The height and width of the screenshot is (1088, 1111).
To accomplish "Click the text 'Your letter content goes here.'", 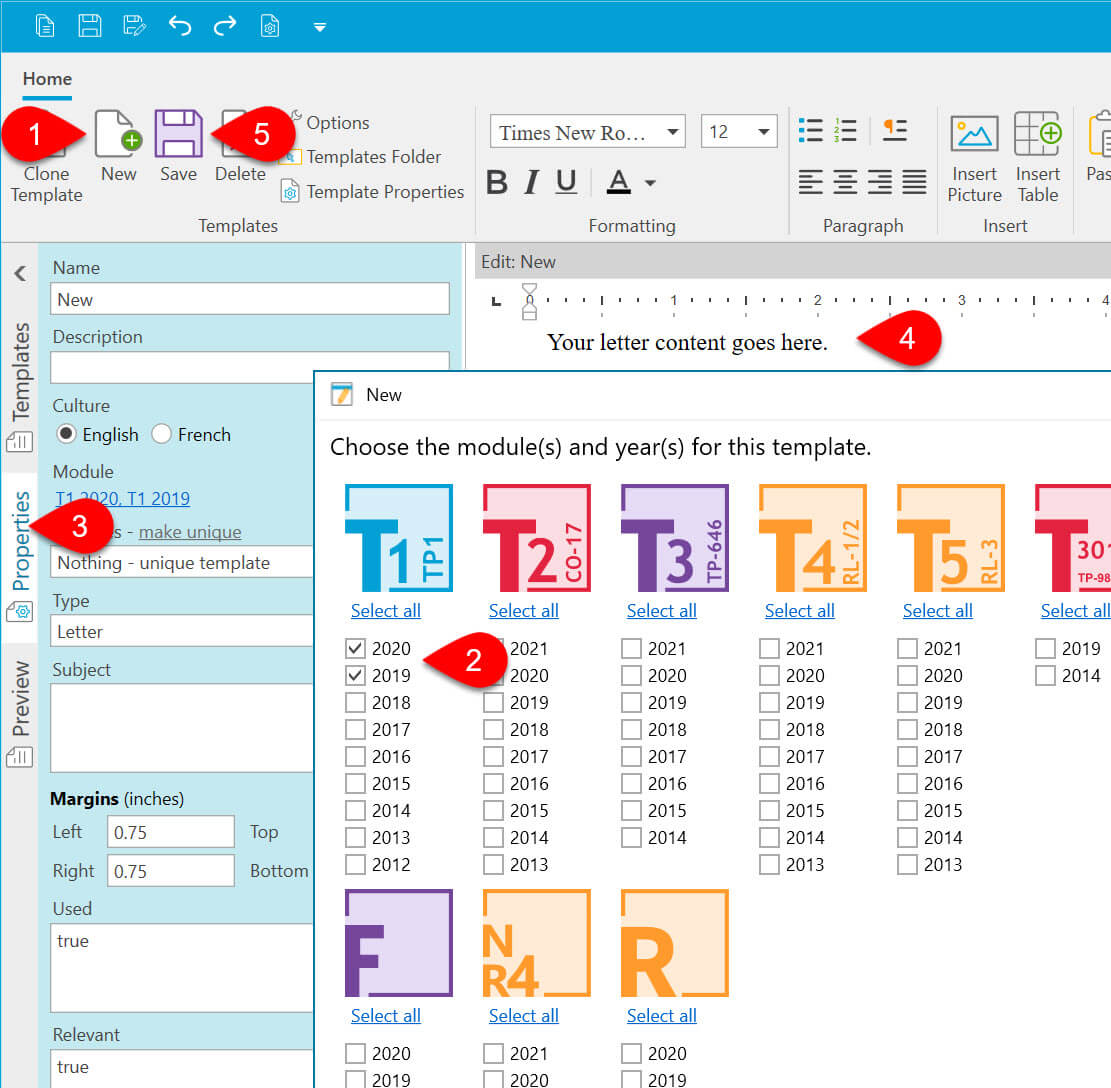I will click(x=687, y=342).
